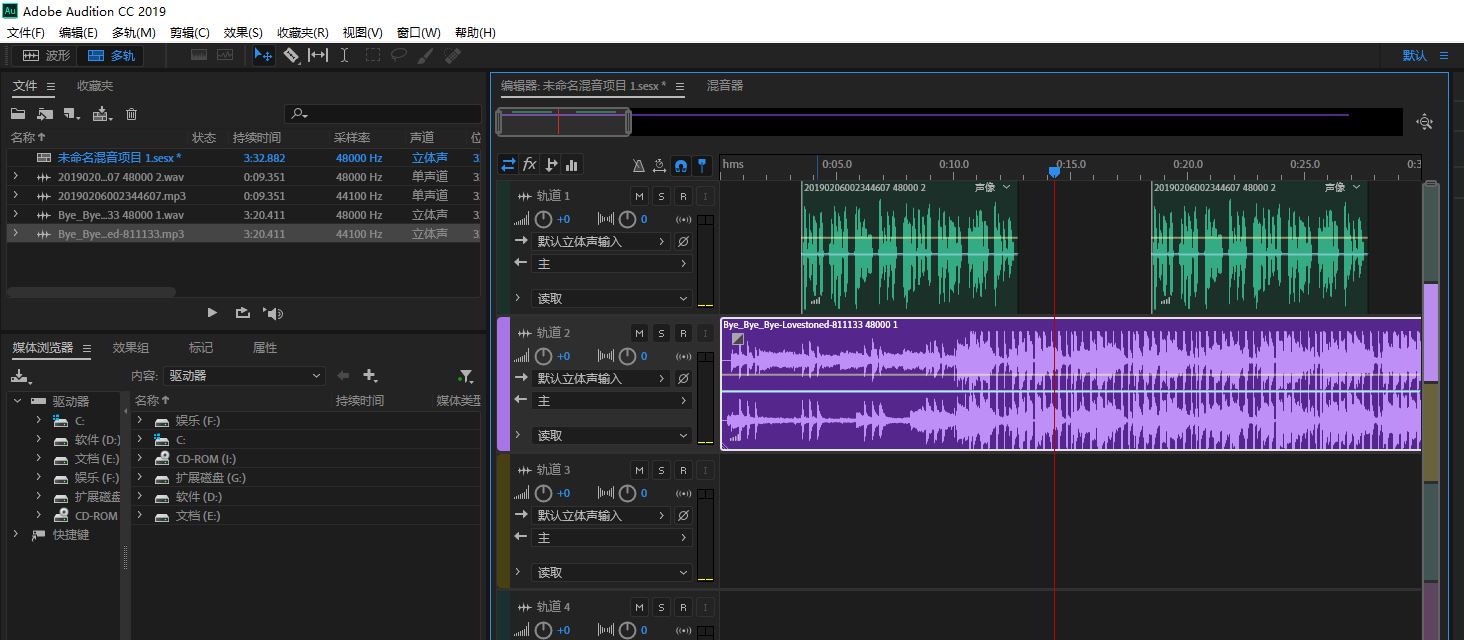Click the fx effects icon in editor
The width and height of the screenshot is (1464, 640).
[x=530, y=165]
